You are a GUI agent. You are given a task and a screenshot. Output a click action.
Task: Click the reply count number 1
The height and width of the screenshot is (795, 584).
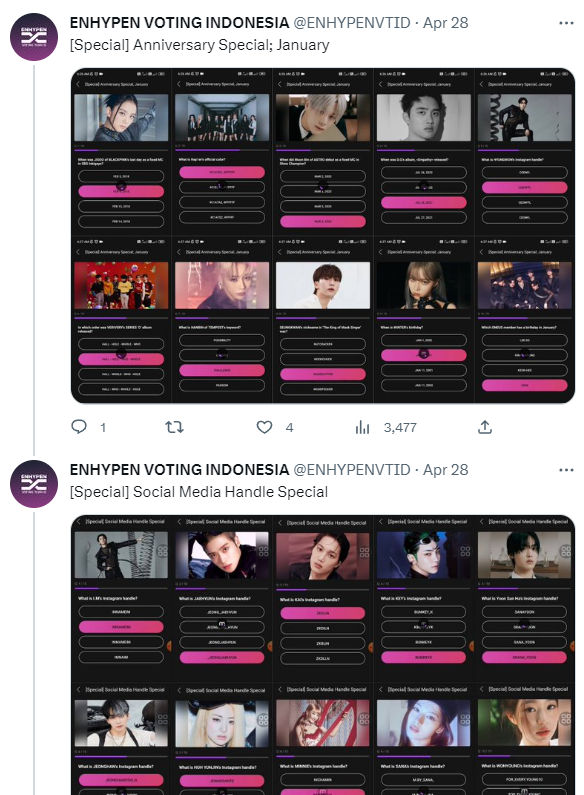[x=103, y=427]
